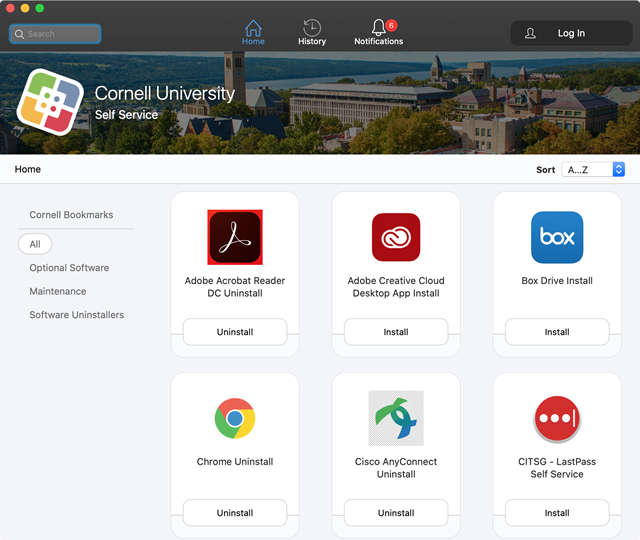This screenshot has height=540, width=640.
Task: Click the red notification count badge
Action: click(x=391, y=25)
